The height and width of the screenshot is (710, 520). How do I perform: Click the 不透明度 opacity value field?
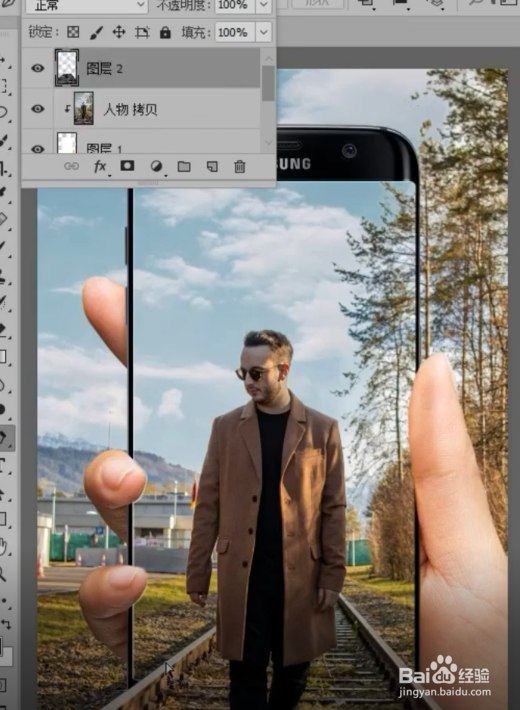point(234,5)
